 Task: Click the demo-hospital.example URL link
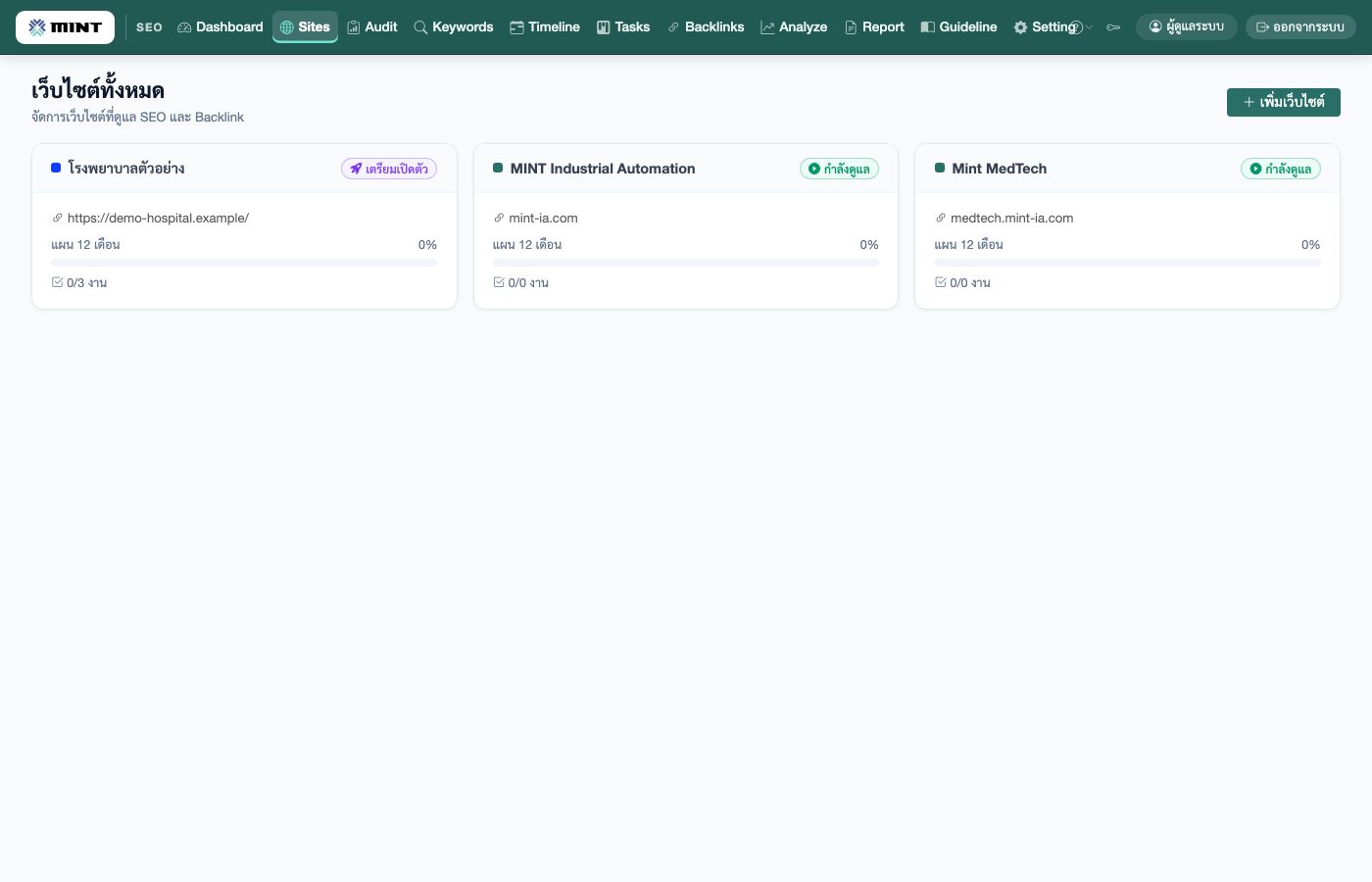pos(158,219)
